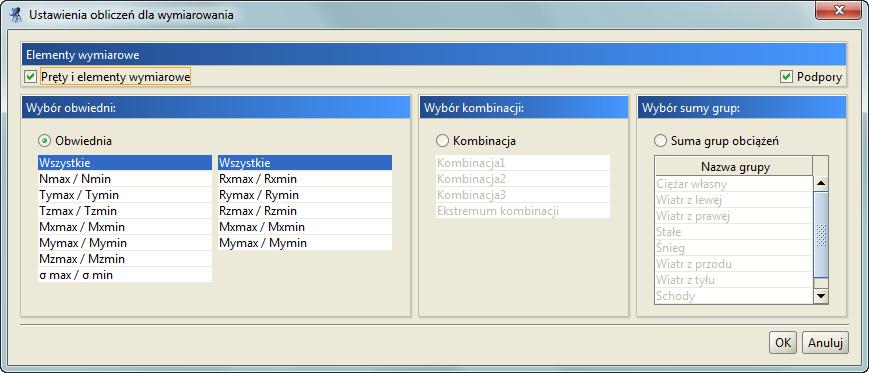Click the Ciężar własny group row

coord(734,184)
